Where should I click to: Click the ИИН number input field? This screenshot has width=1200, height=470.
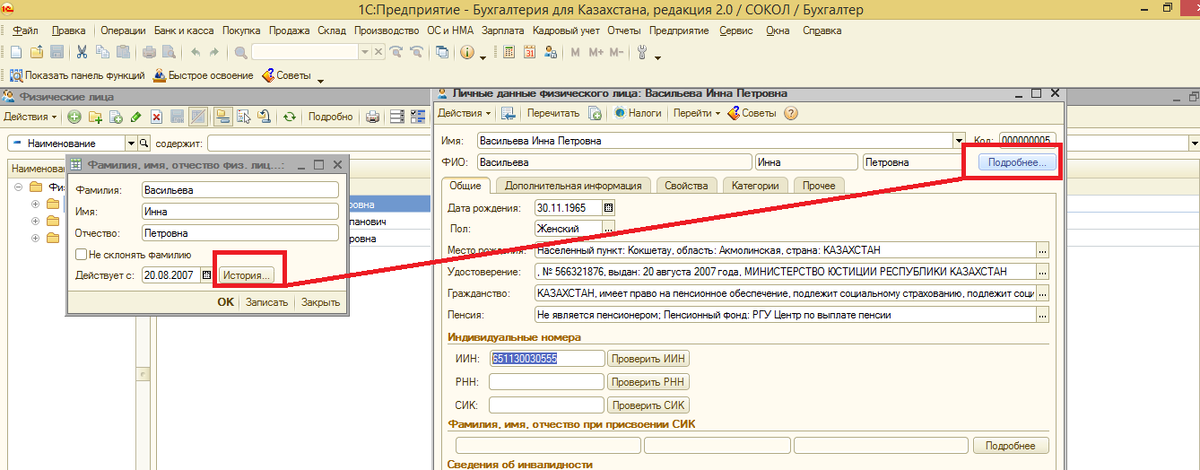click(546, 358)
